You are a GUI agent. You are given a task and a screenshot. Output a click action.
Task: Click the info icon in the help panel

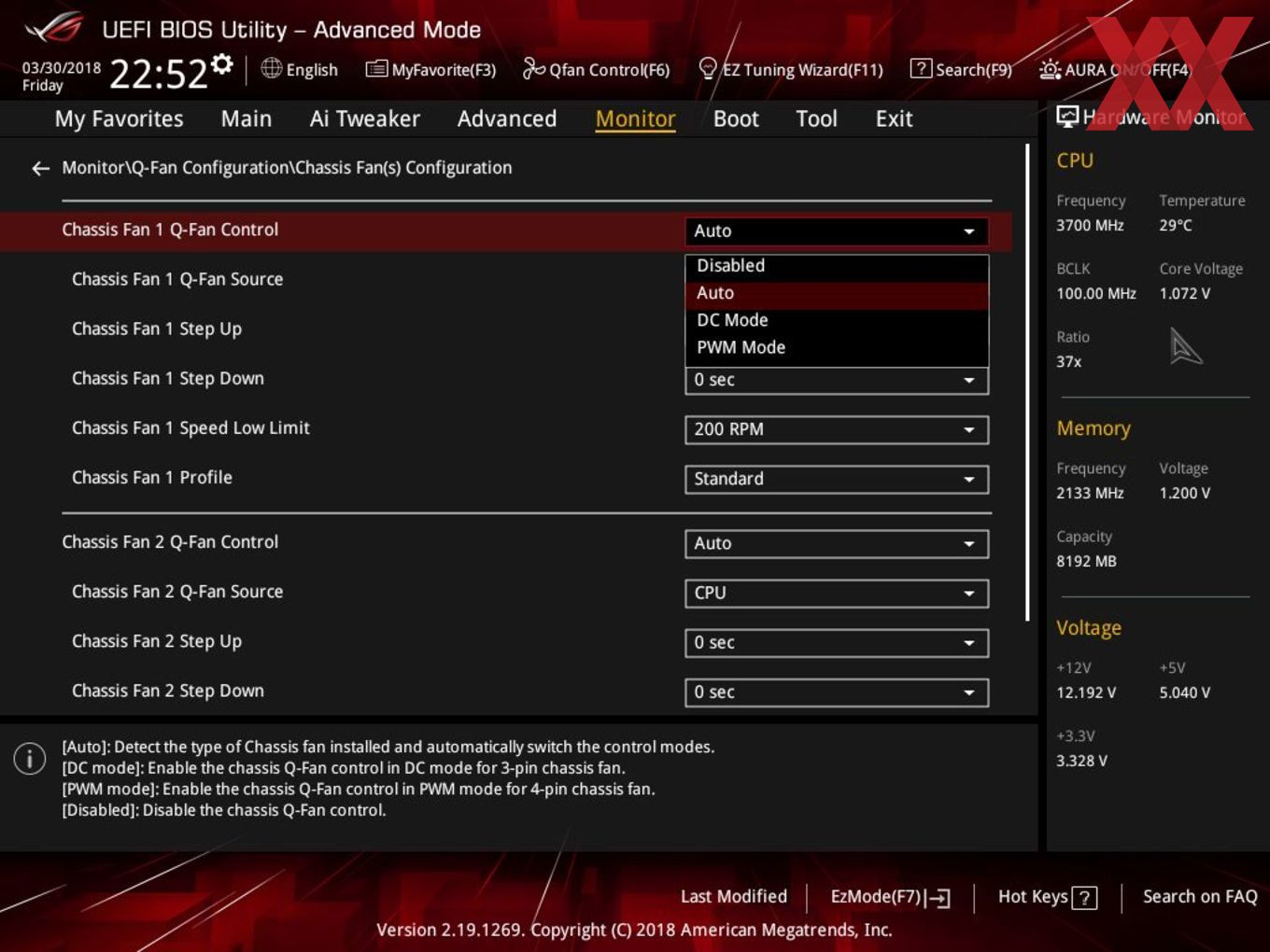coord(30,759)
